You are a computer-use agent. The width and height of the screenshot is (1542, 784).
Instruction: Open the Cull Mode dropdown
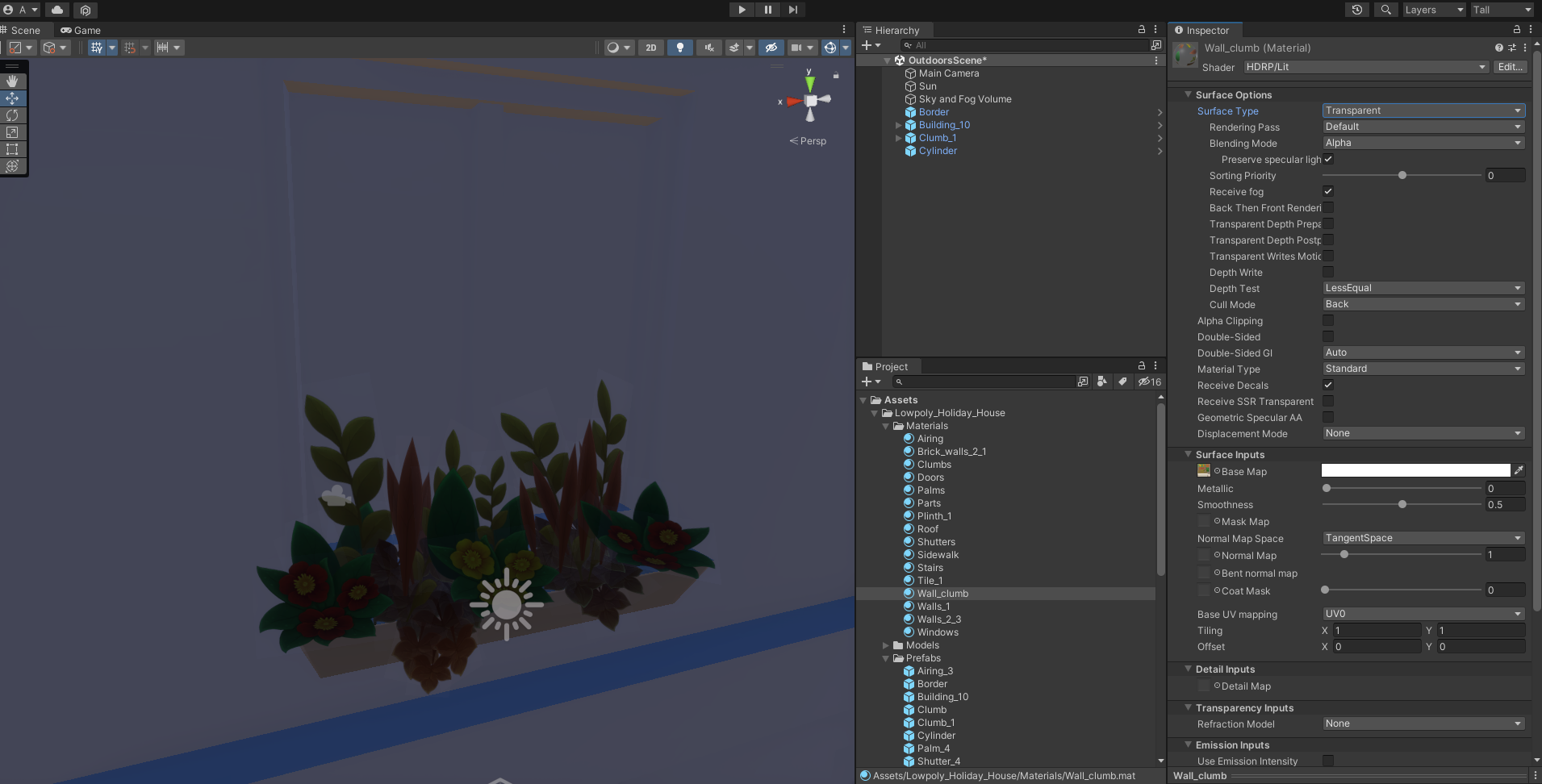point(1423,304)
